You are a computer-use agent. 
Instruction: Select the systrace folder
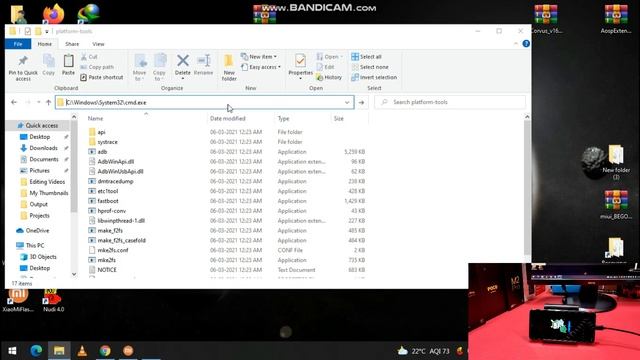[x=107, y=142]
